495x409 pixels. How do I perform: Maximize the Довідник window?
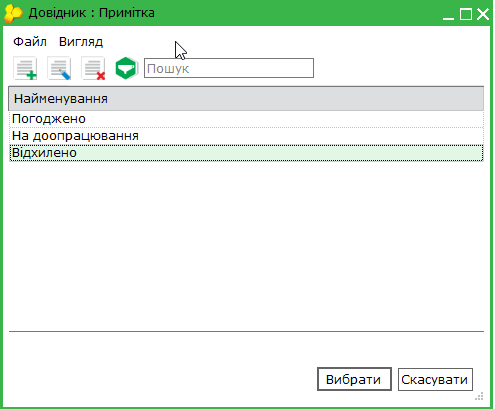point(466,15)
